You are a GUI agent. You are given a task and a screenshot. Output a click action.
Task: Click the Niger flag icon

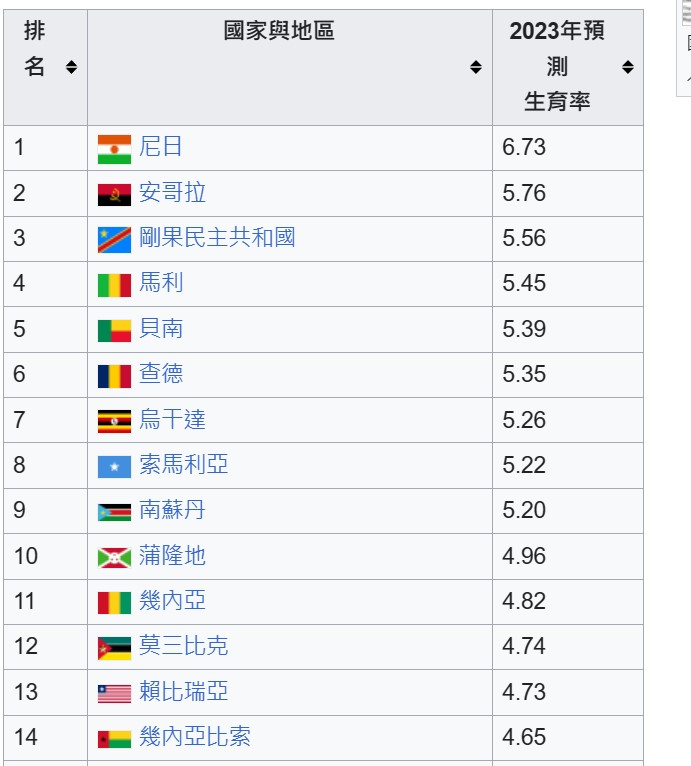[114, 149]
